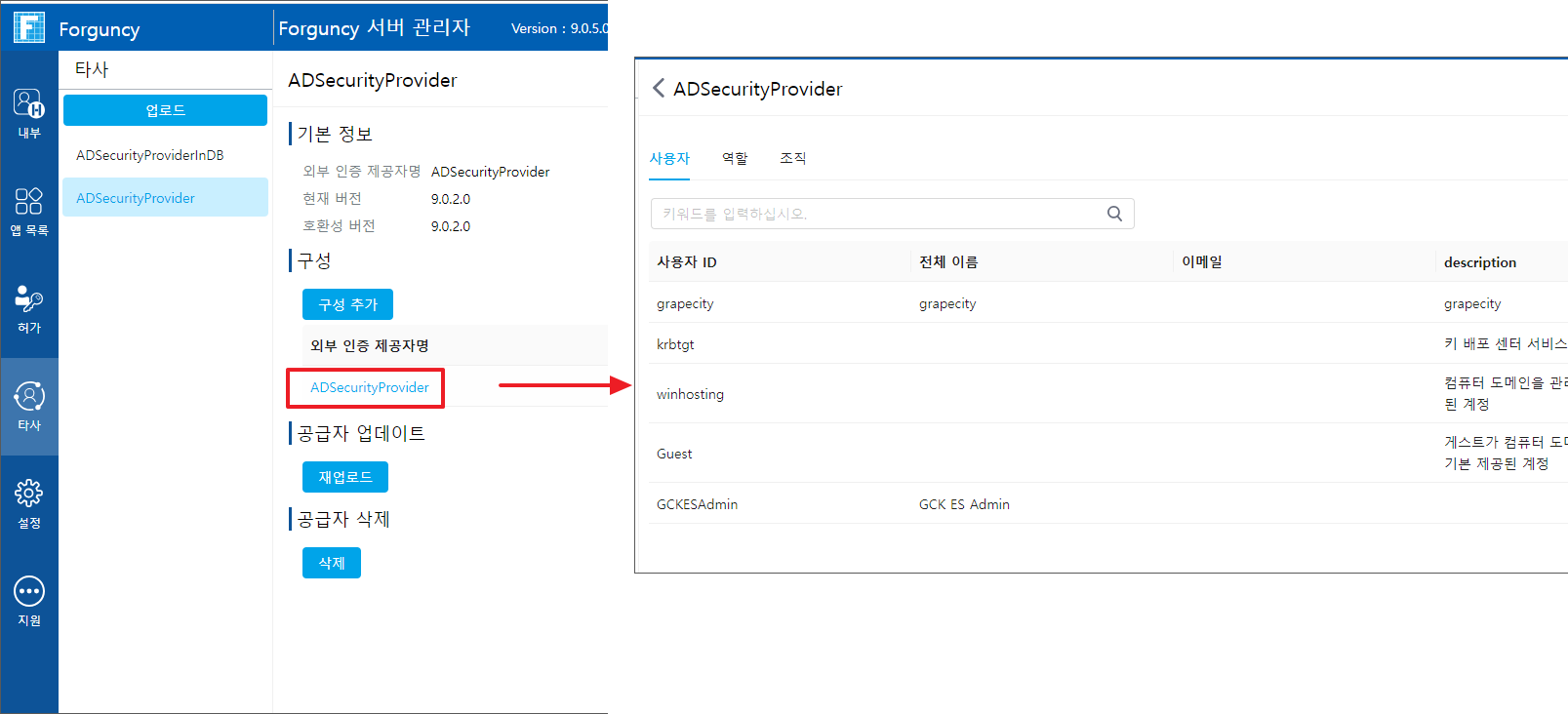Click the 외부 인증 제공자명 table header
This screenshot has height=714, width=1568.
pos(370,346)
